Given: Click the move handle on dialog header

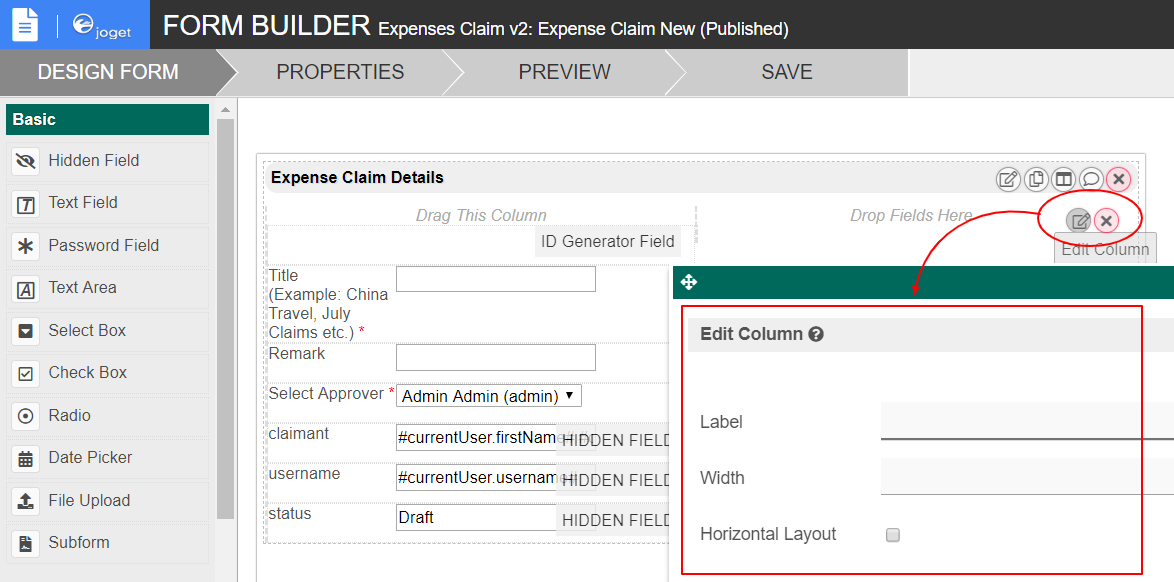Looking at the screenshot, I should tap(689, 282).
